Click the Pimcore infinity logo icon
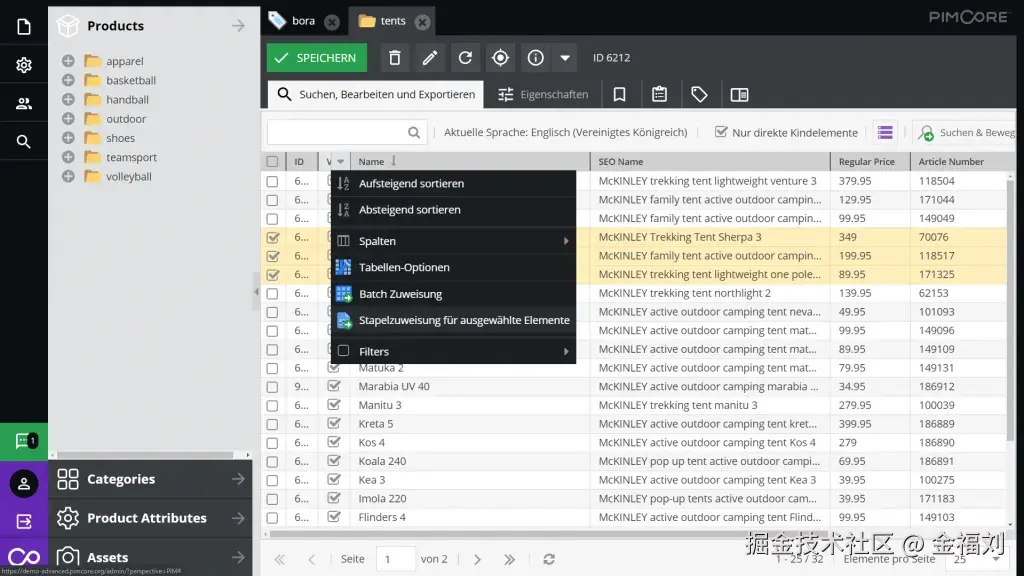Image resolution: width=1024 pixels, height=576 pixels. click(x=24, y=557)
